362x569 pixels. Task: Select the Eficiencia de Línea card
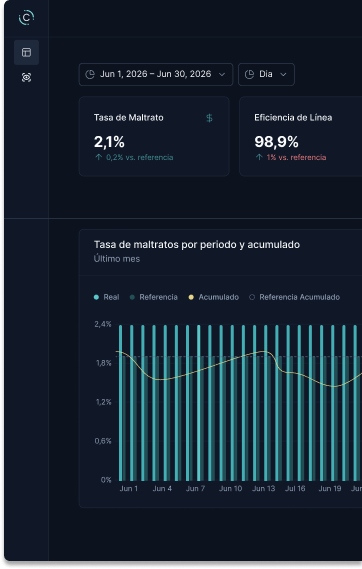click(301, 136)
